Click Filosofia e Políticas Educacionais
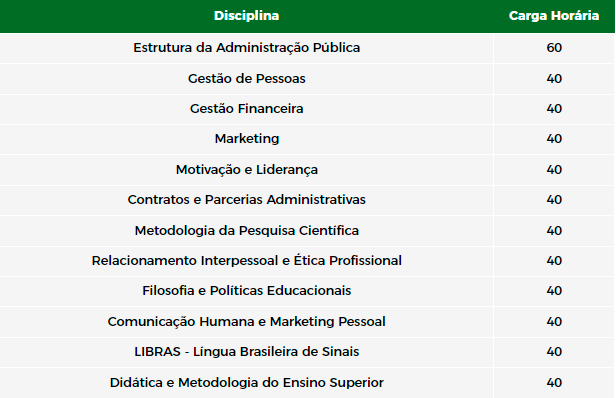616x398 pixels. pyautogui.click(x=246, y=291)
